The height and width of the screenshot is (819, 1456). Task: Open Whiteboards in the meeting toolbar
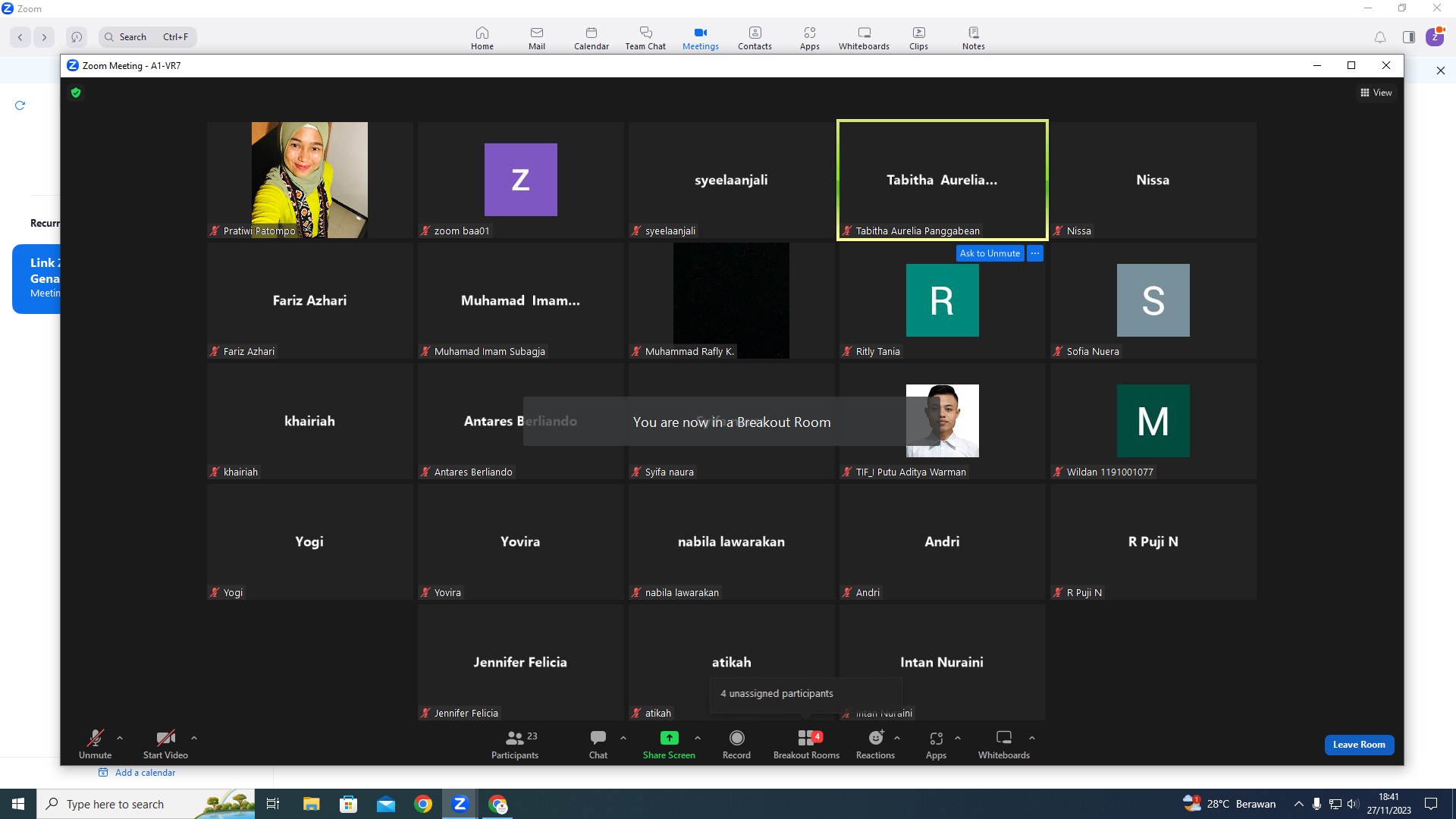1004,744
